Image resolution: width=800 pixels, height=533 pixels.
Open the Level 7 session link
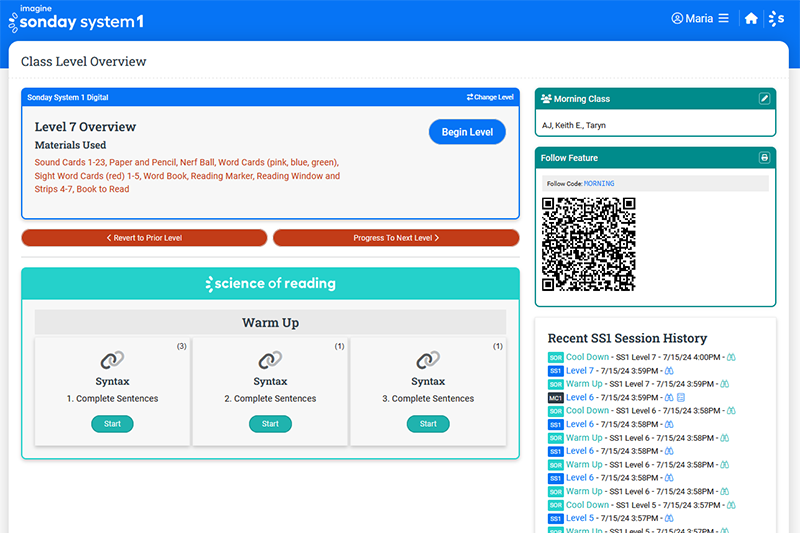(x=580, y=371)
